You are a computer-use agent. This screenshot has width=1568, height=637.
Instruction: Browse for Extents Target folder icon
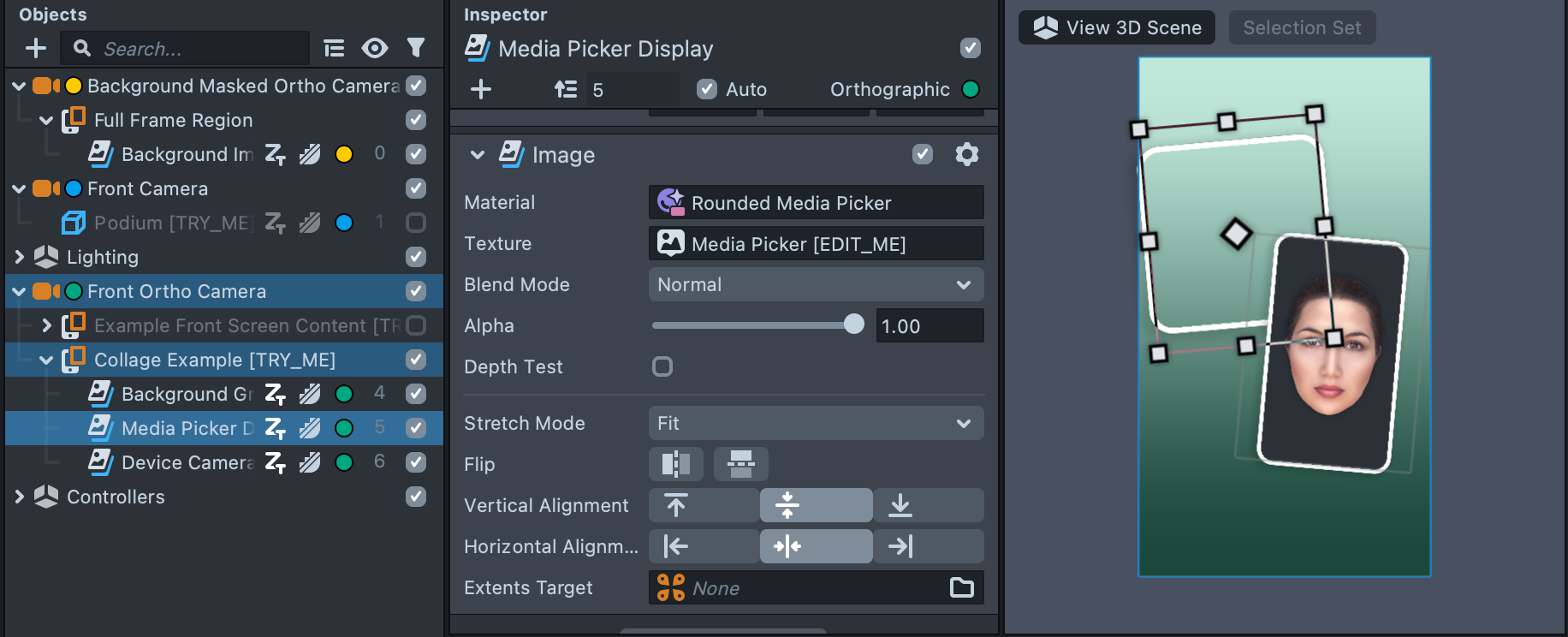[962, 587]
